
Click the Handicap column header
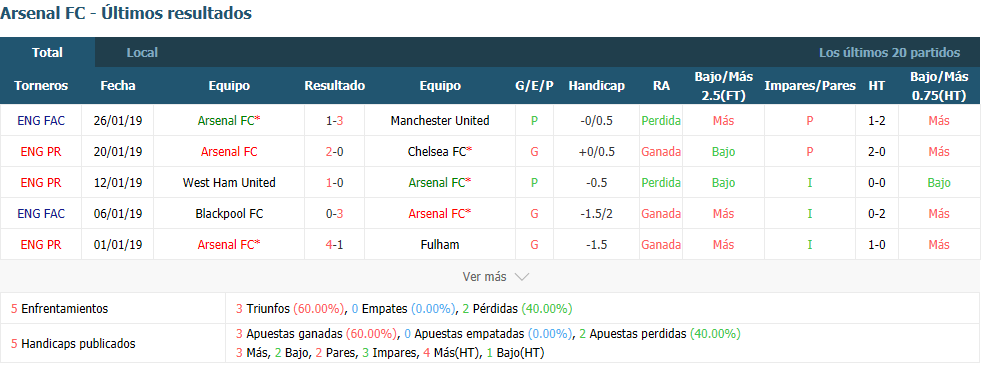596,86
